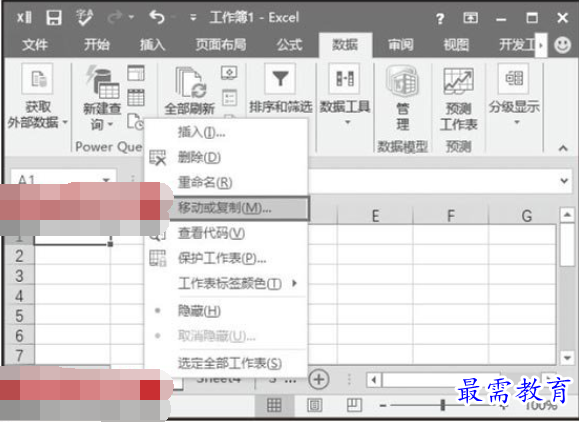
Task: Select row 5 header
Action: point(20,316)
